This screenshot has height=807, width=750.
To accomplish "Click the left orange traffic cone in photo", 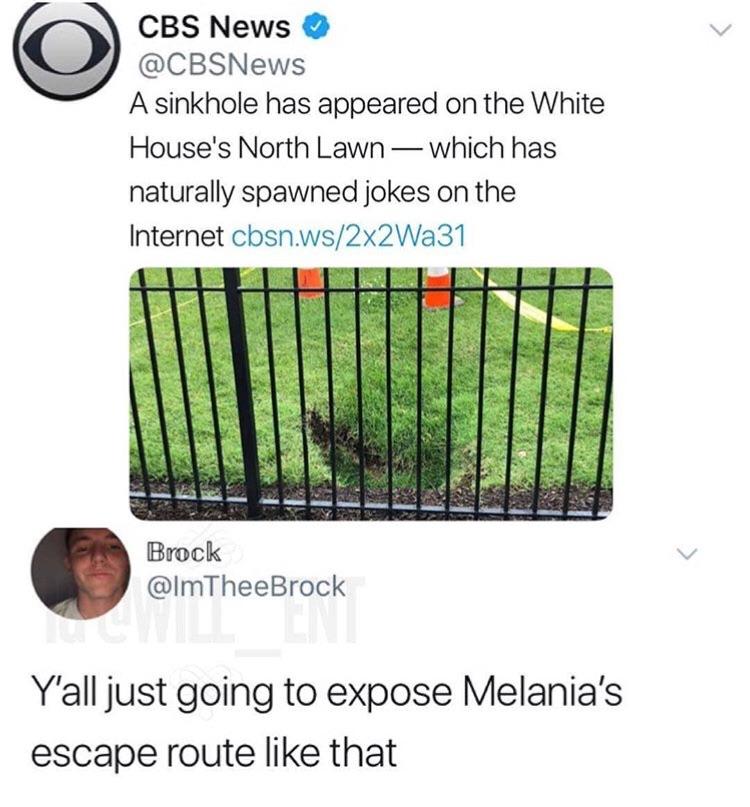I will point(310,283).
